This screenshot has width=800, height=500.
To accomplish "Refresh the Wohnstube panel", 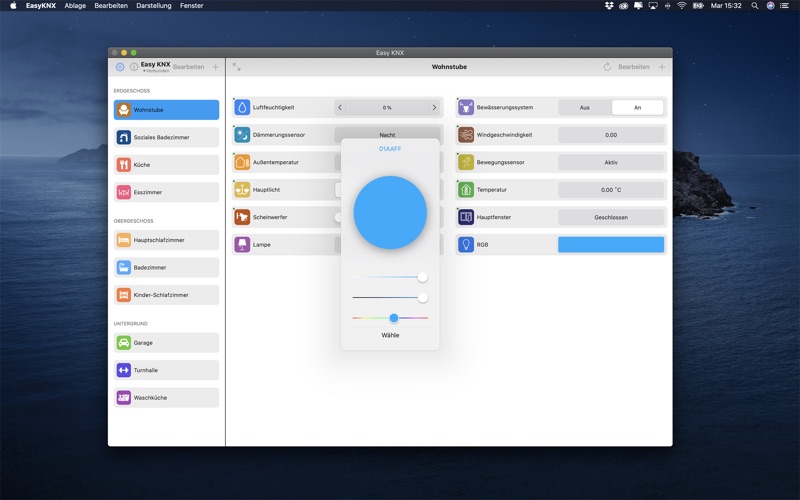I will [607, 67].
